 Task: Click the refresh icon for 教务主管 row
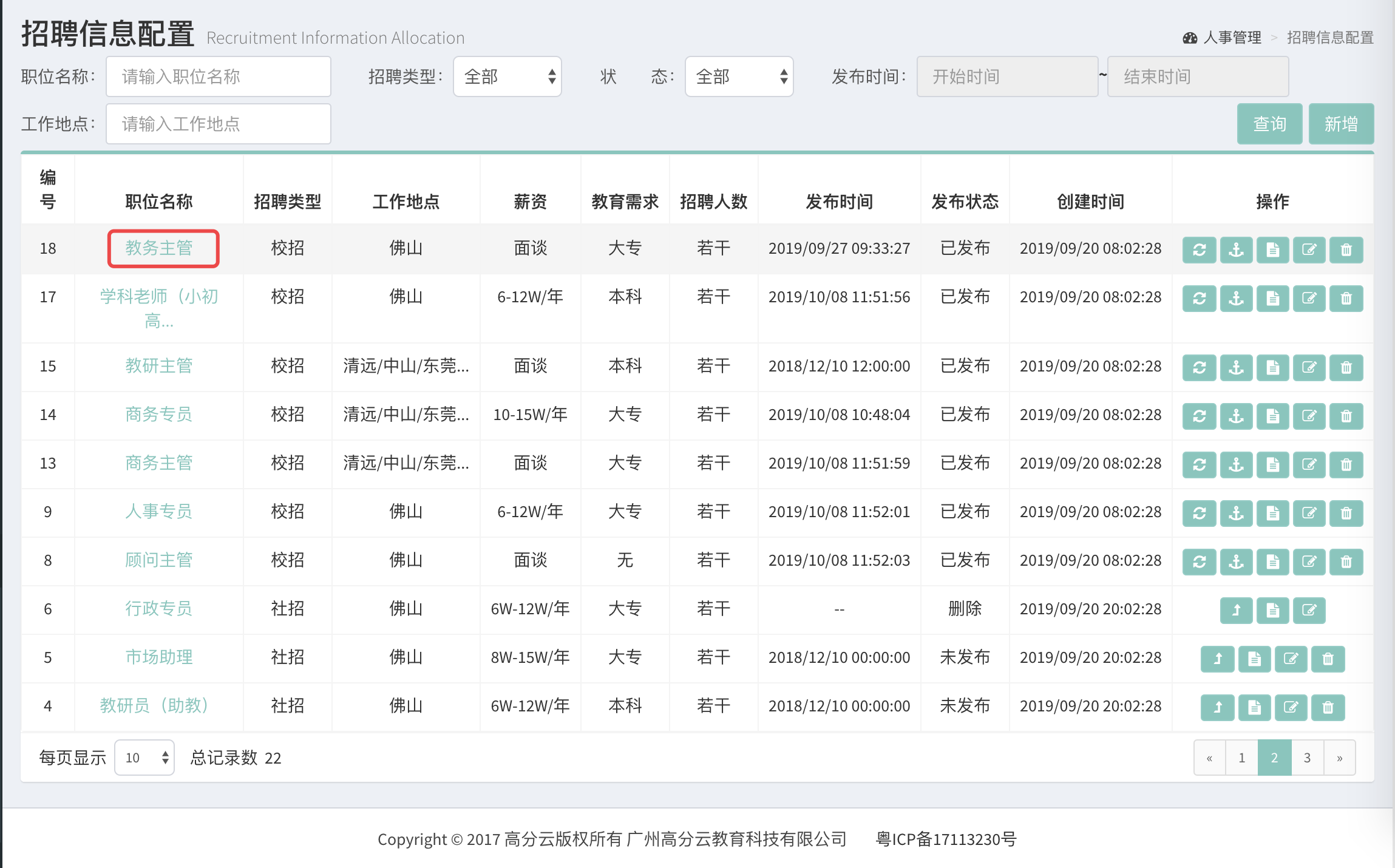coord(1199,250)
